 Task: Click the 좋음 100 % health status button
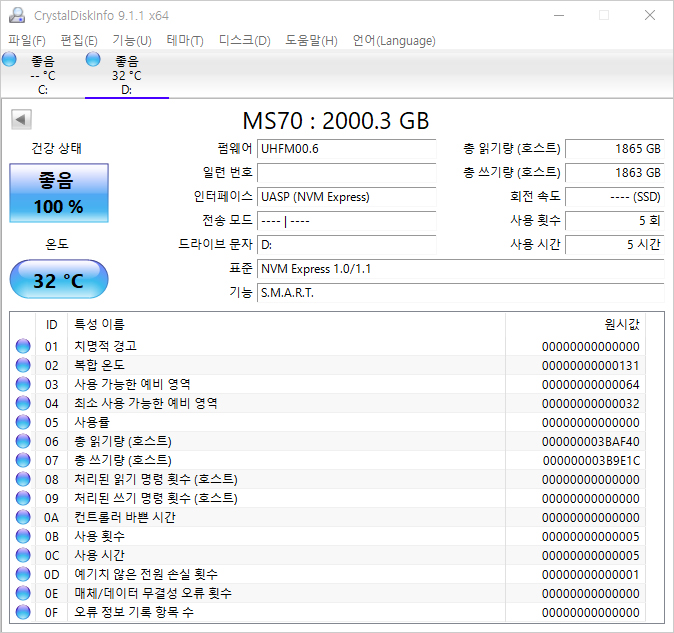pyautogui.click(x=59, y=193)
